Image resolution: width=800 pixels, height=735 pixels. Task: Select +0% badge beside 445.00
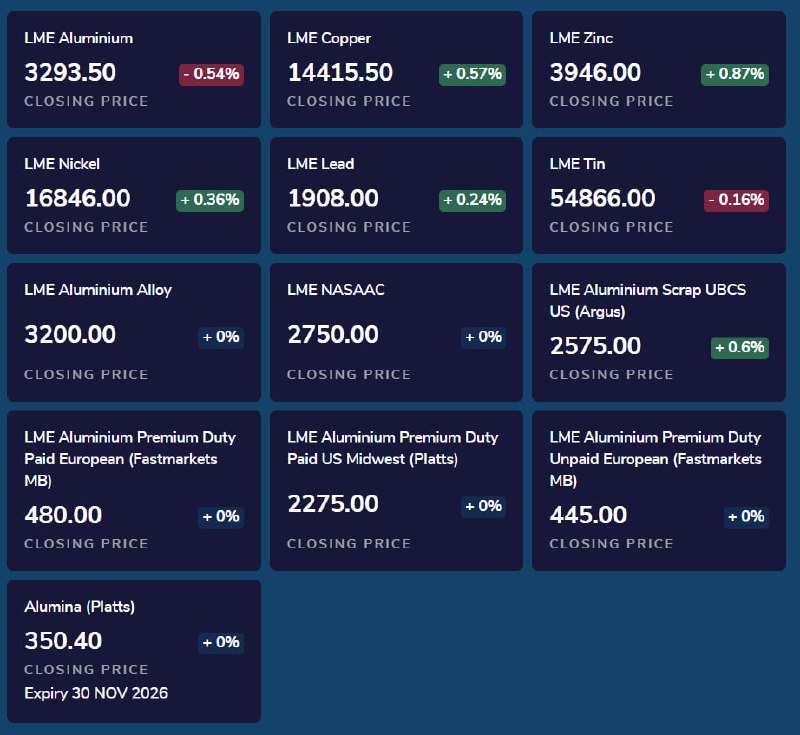click(746, 517)
